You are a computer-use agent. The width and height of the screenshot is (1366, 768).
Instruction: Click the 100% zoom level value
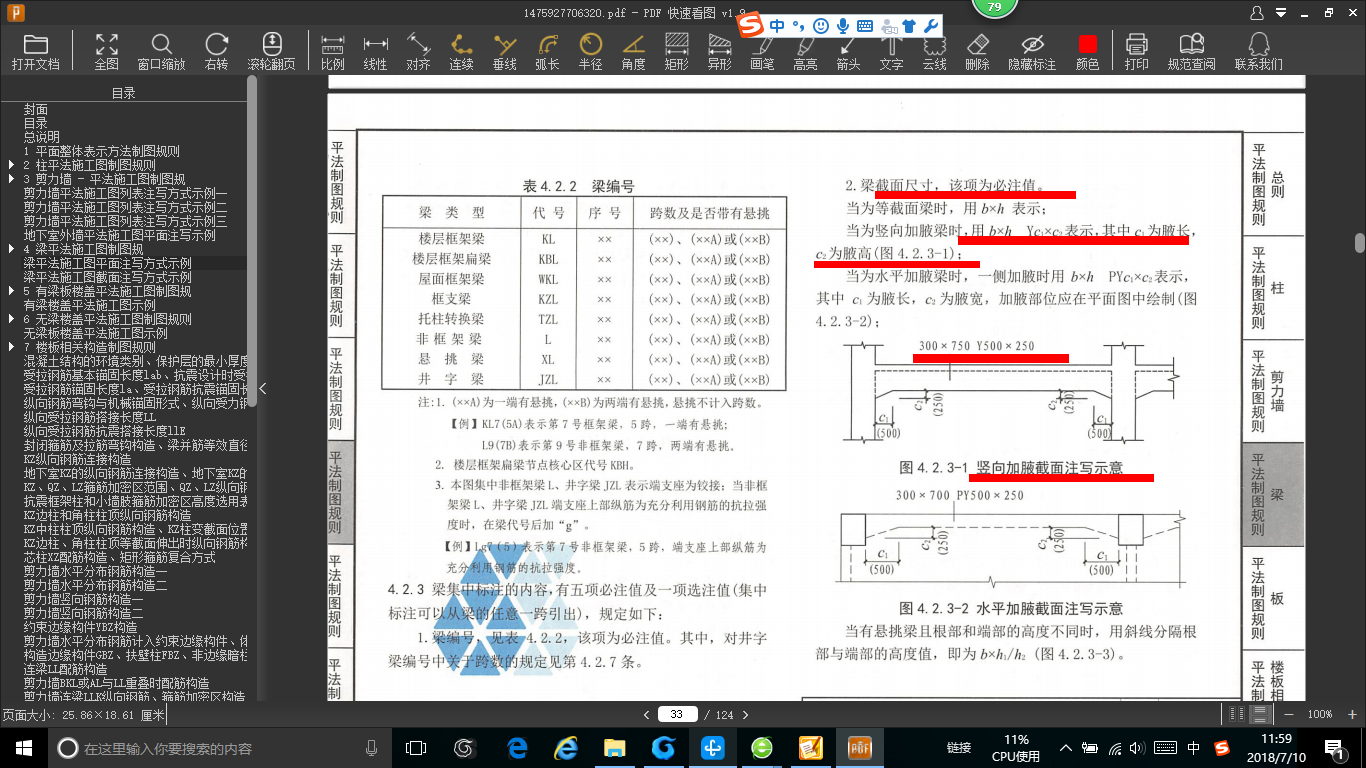1320,714
